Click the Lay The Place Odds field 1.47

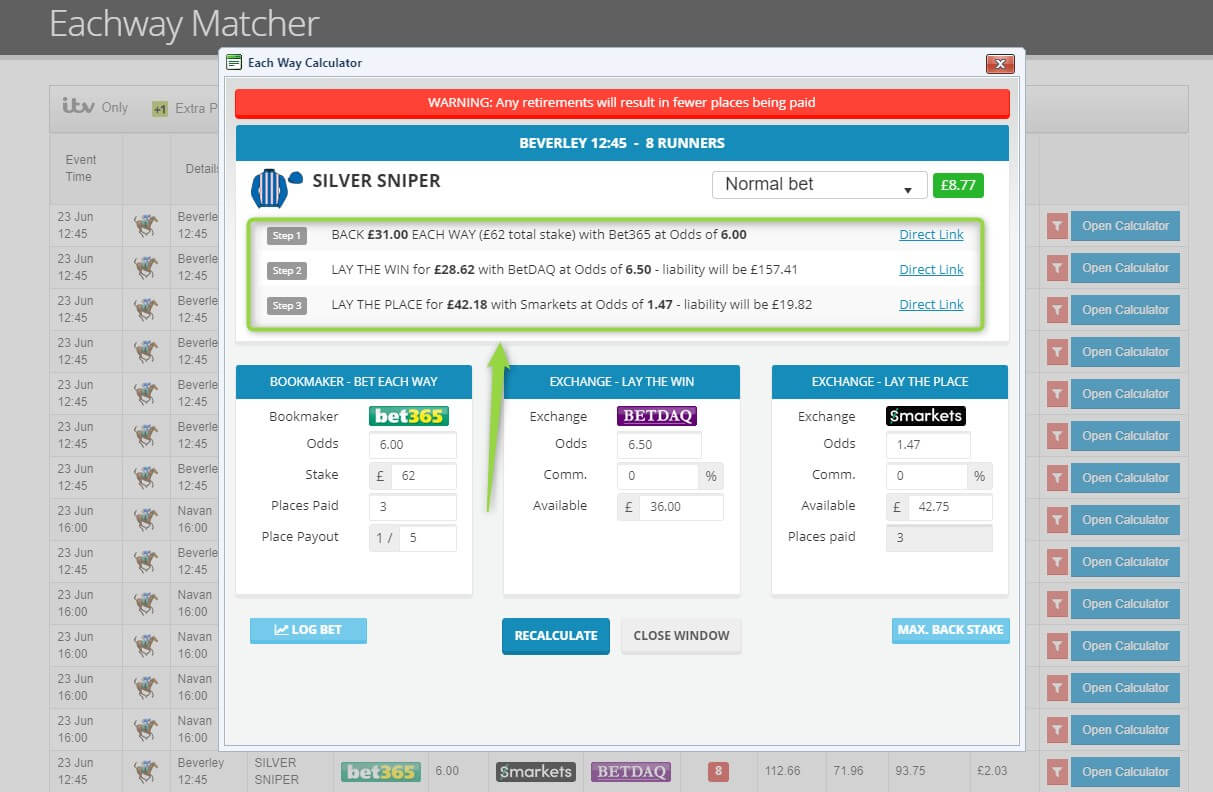(928, 445)
